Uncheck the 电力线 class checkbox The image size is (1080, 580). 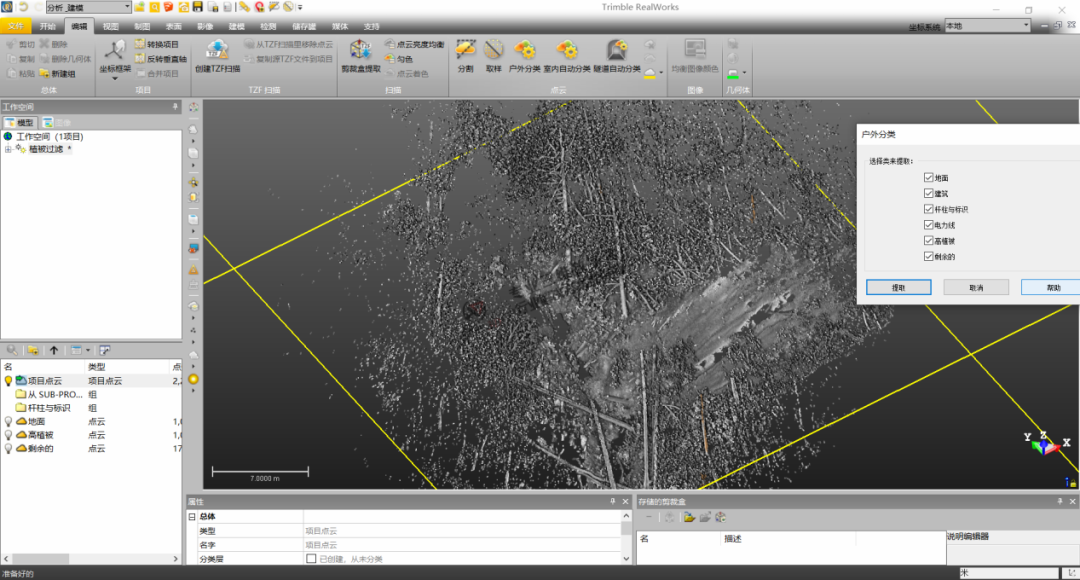929,224
